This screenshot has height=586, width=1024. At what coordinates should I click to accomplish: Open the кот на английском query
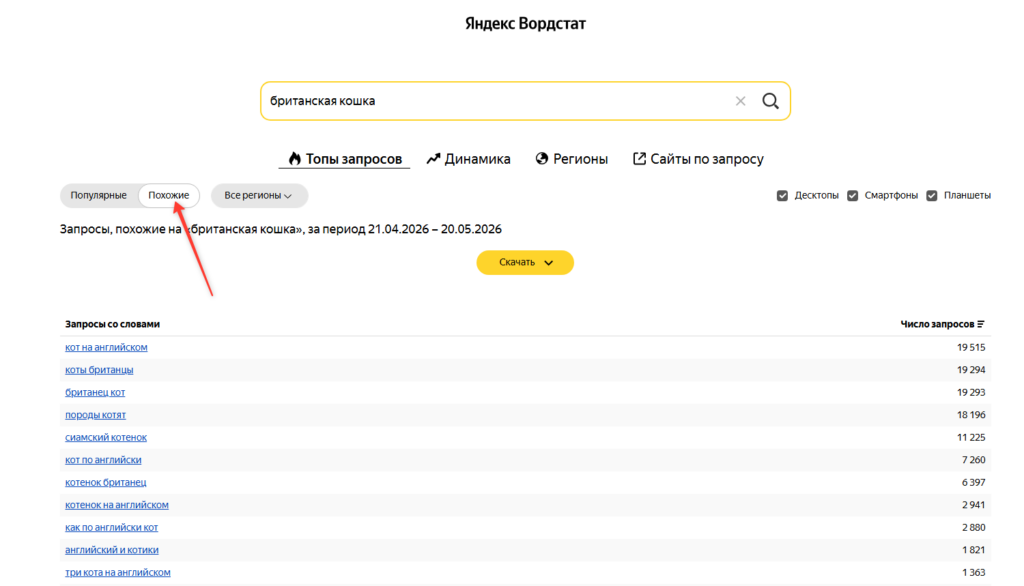[x=106, y=348]
